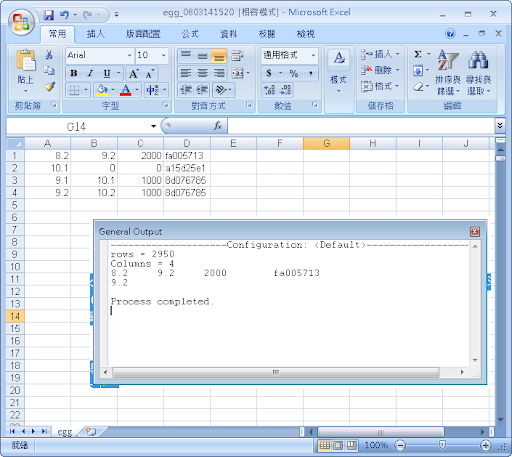
Task: Increase the cell indent
Action: coord(202,90)
